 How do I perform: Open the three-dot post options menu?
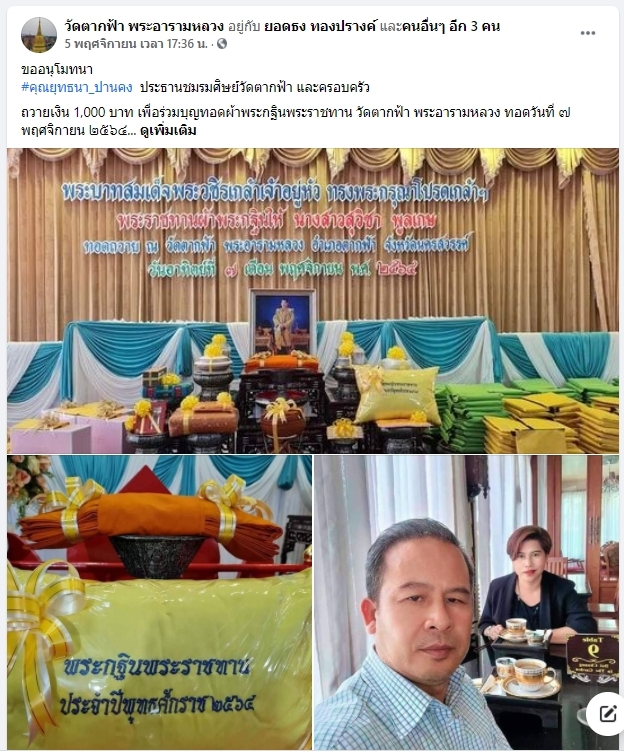click(587, 33)
